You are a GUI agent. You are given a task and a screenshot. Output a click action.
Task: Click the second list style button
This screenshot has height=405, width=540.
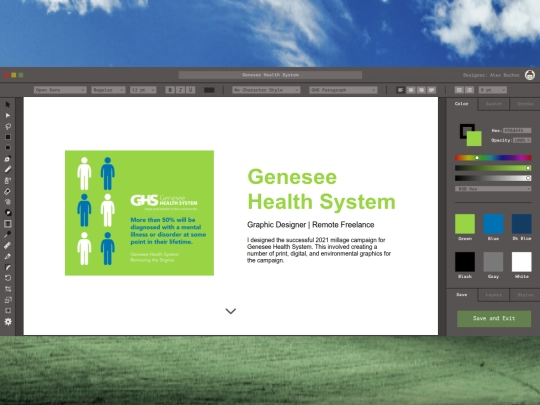[x=469, y=90]
